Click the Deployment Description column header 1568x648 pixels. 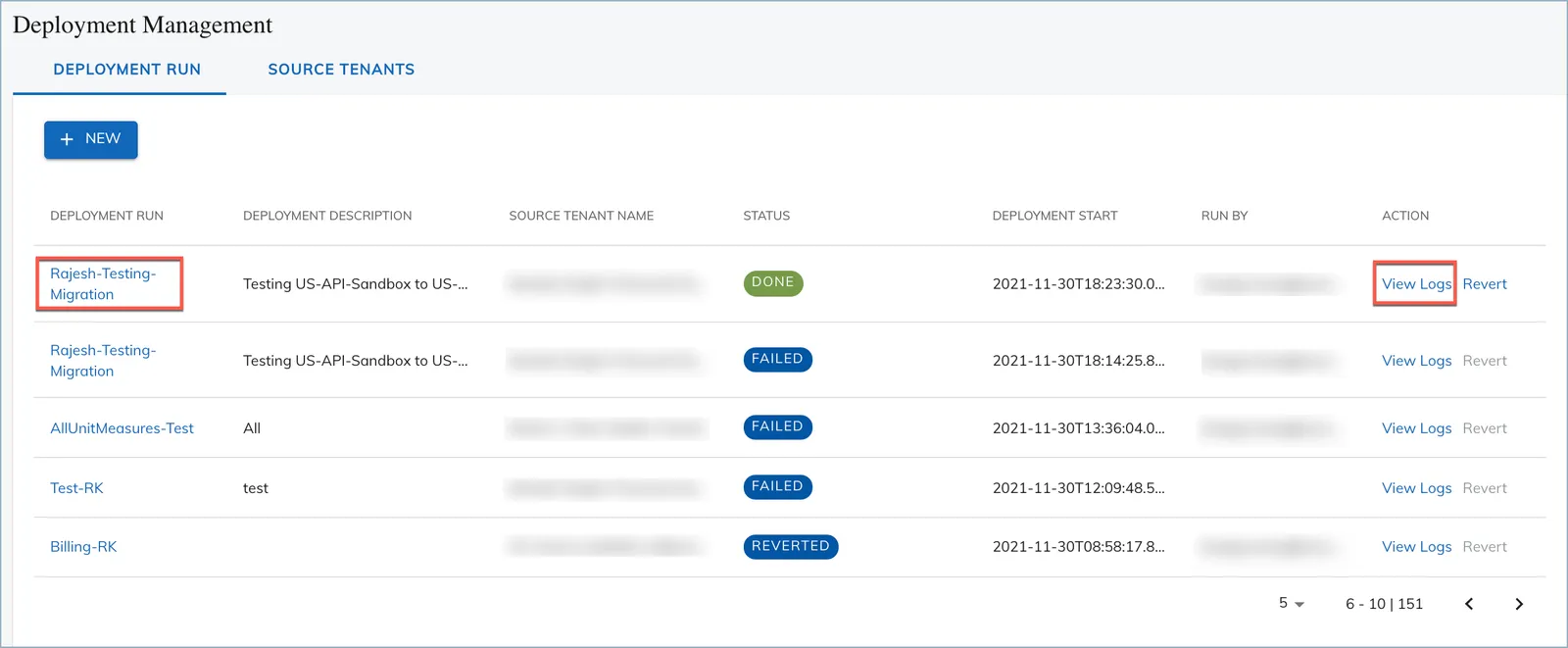coord(327,216)
